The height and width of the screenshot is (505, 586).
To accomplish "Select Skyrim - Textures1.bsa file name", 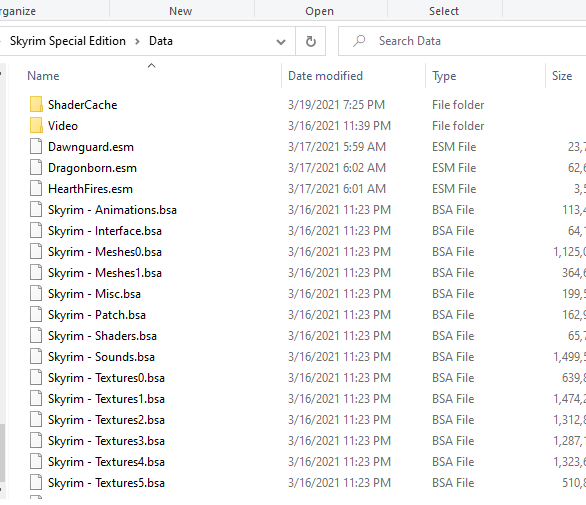I will [x=106, y=399].
